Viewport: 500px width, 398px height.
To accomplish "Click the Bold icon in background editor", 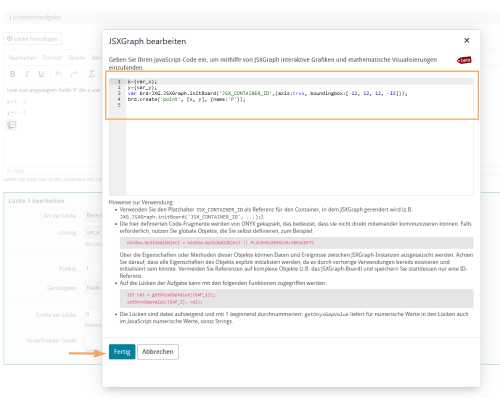I will (13, 74).
